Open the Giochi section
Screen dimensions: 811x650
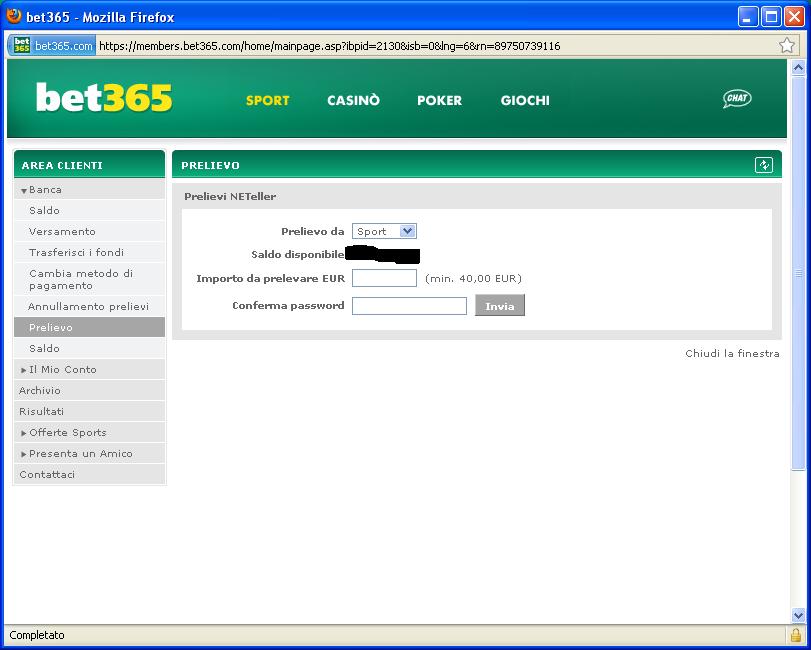click(525, 100)
